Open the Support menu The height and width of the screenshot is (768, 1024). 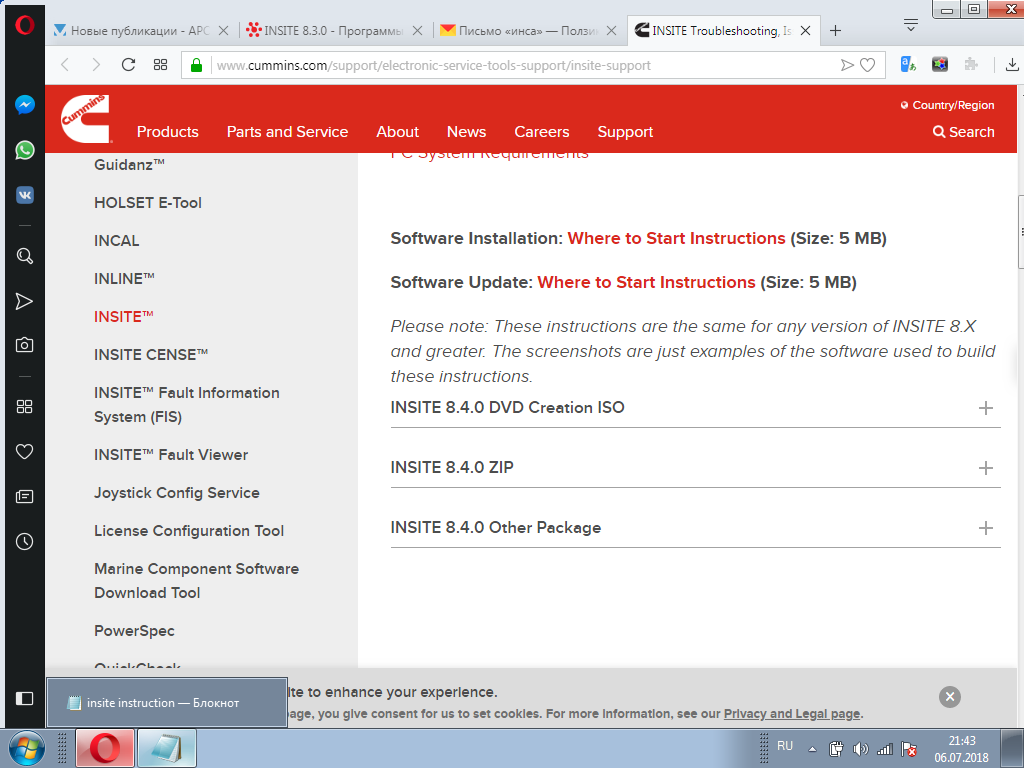[625, 132]
